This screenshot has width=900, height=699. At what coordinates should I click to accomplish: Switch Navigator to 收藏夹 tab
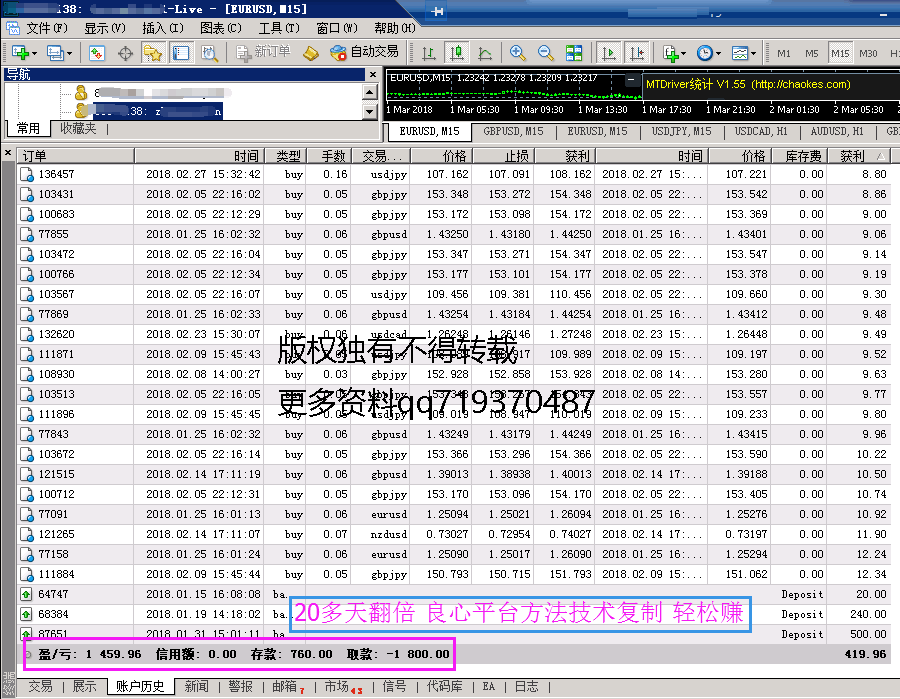click(x=78, y=129)
